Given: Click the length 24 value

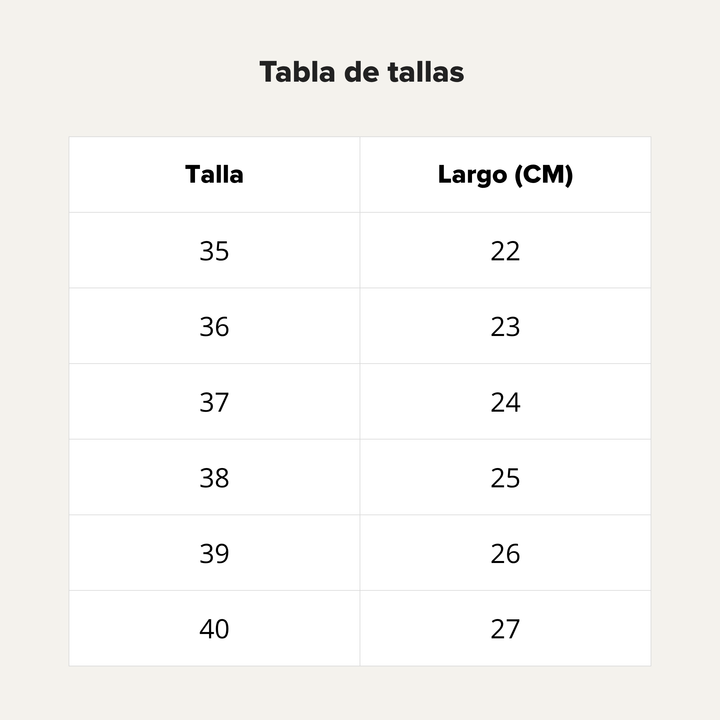Looking at the screenshot, I should [x=506, y=402].
